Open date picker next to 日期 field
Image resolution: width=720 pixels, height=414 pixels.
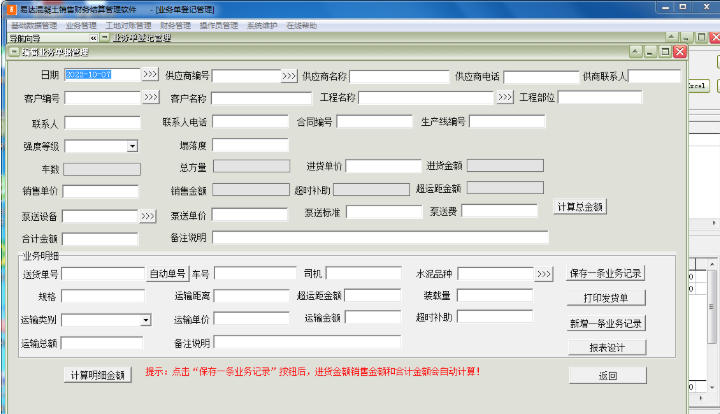point(150,74)
